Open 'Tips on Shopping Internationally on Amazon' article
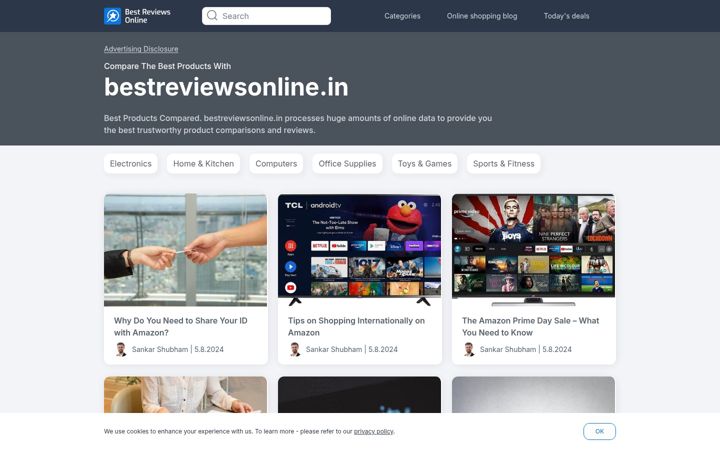 pos(356,326)
